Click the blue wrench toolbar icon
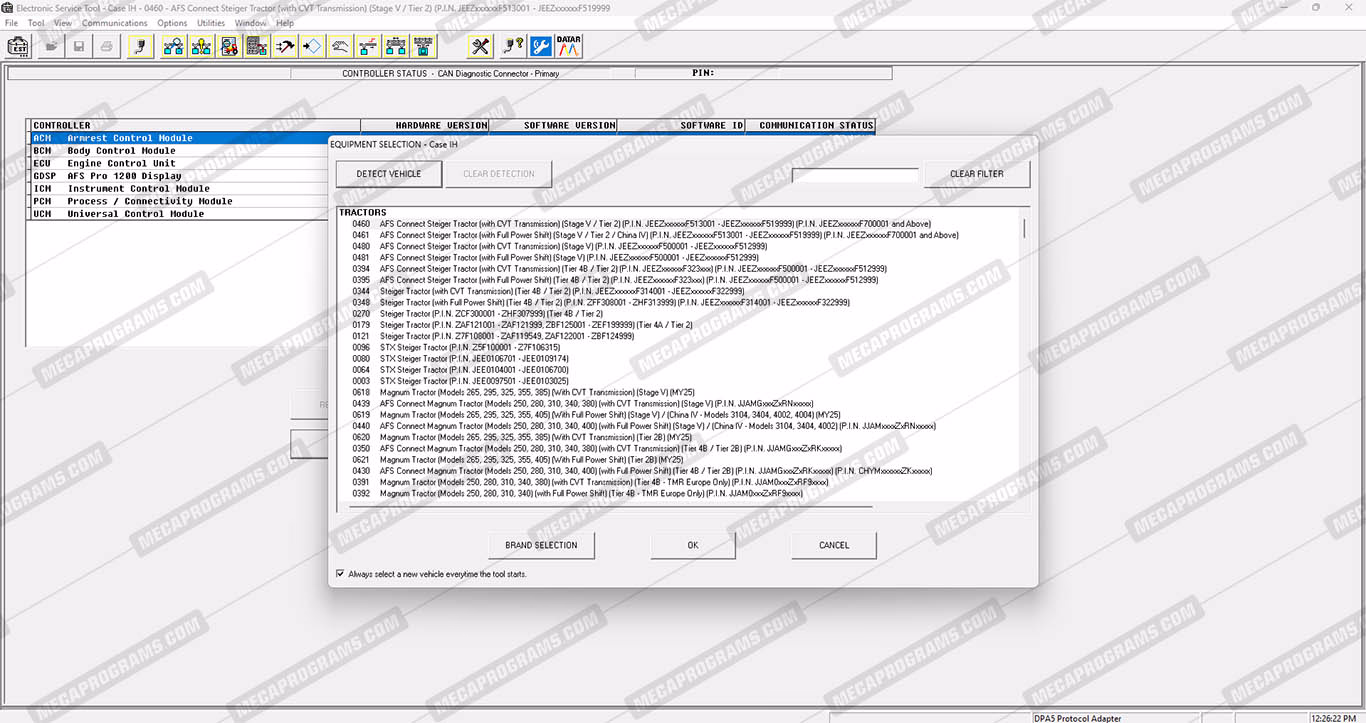 [x=541, y=46]
